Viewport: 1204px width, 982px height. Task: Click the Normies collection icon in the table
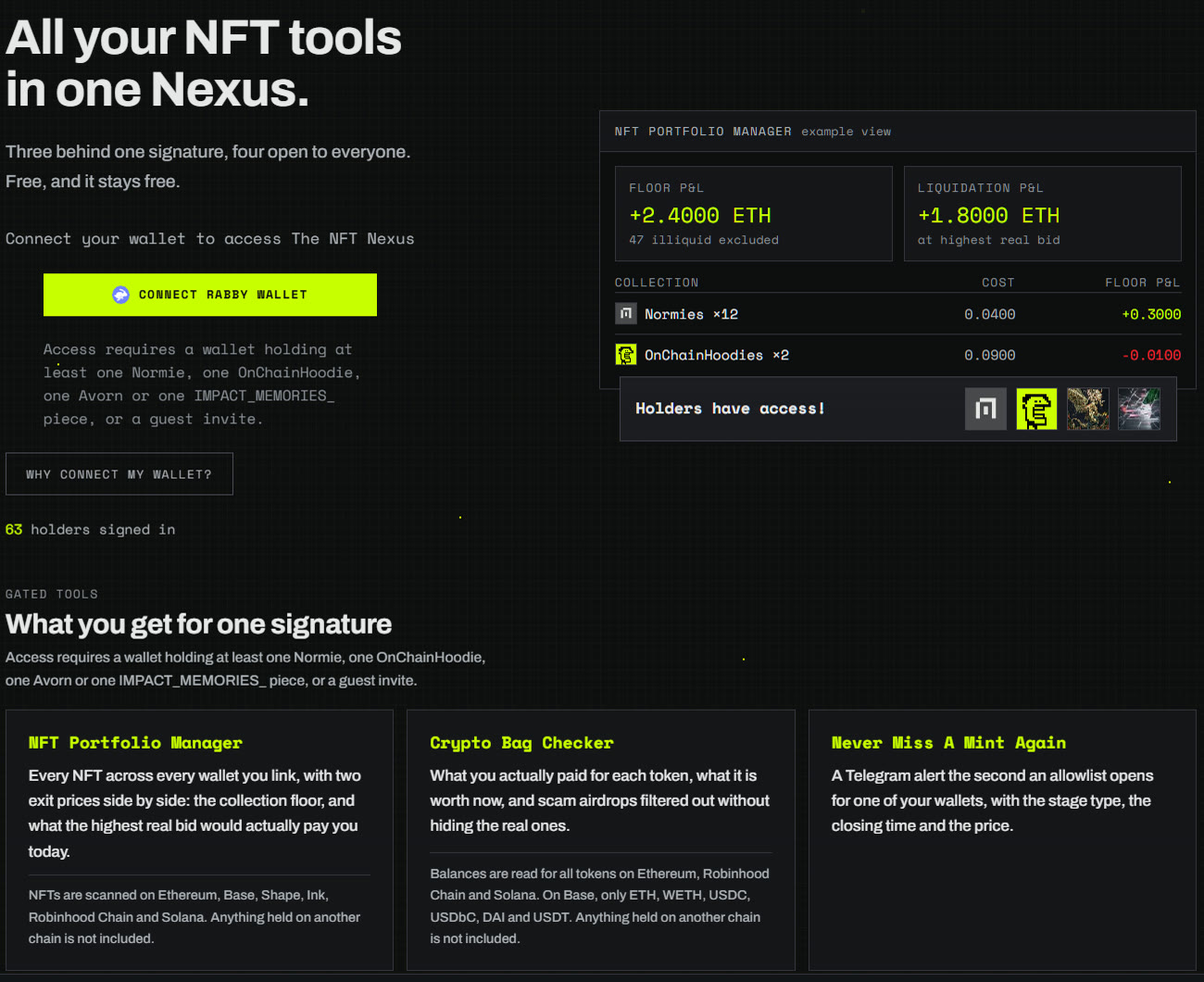pyautogui.click(x=626, y=314)
